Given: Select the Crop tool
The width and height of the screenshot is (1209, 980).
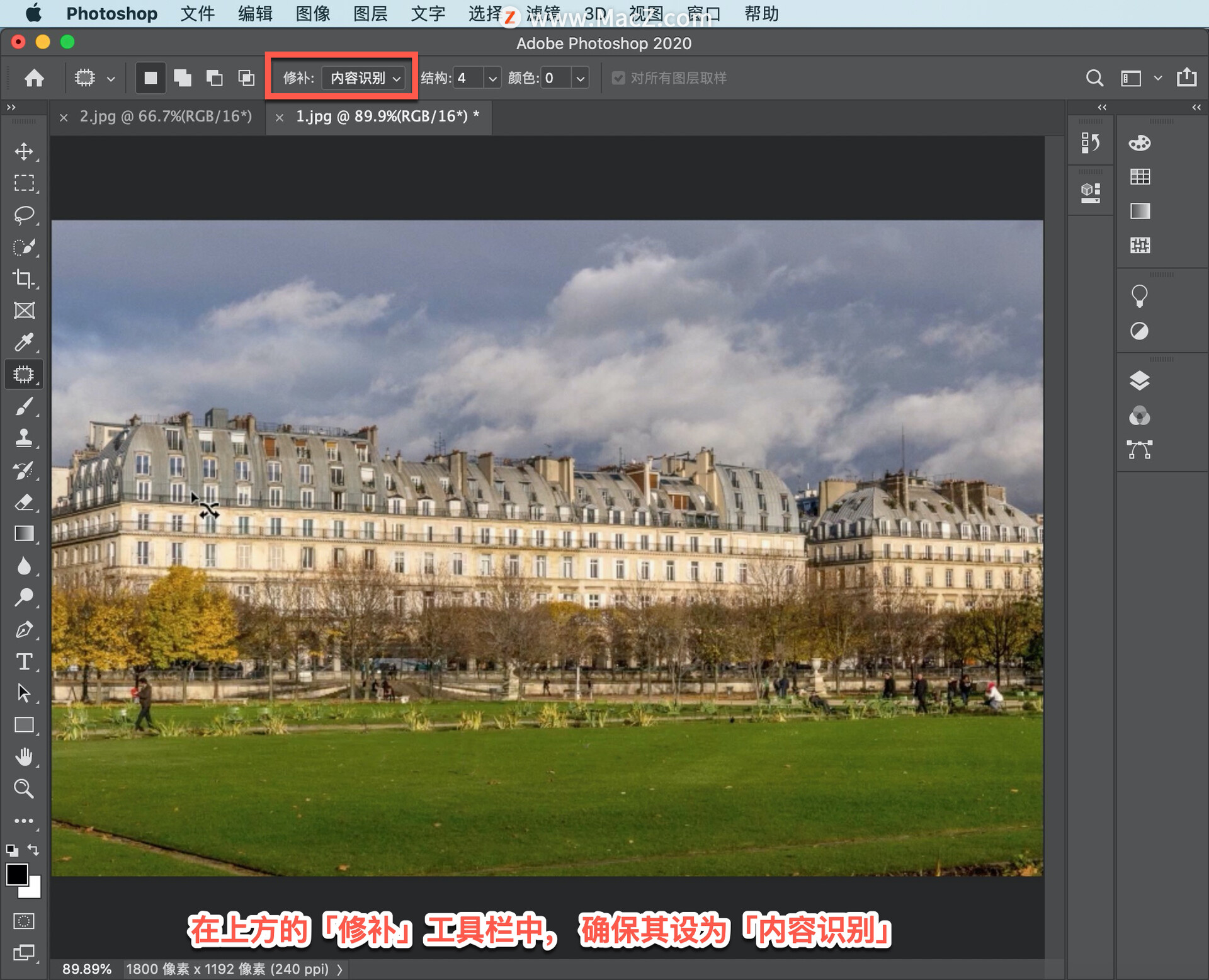Looking at the screenshot, I should tap(24, 279).
